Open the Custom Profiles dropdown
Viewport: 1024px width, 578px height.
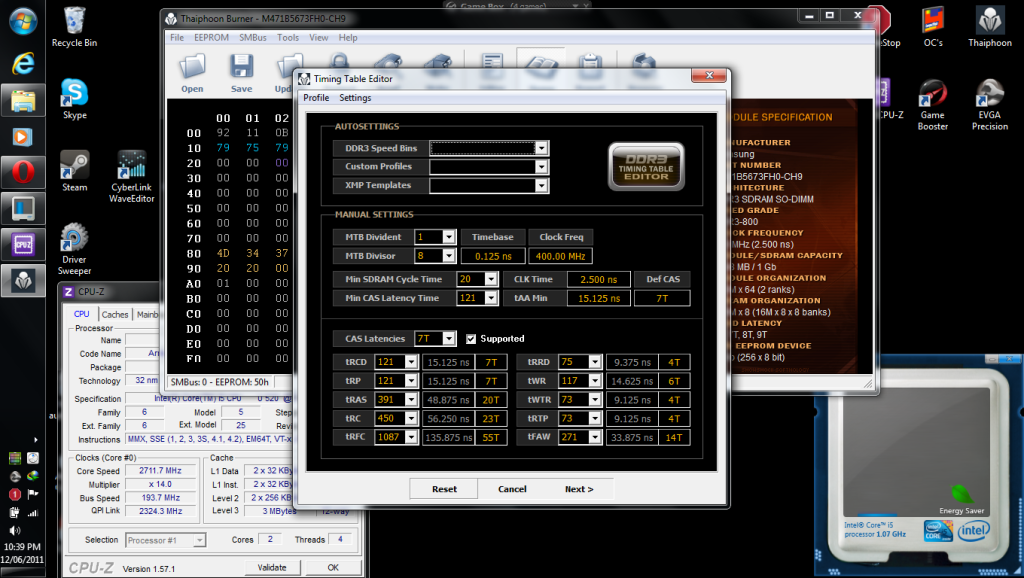tap(541, 167)
